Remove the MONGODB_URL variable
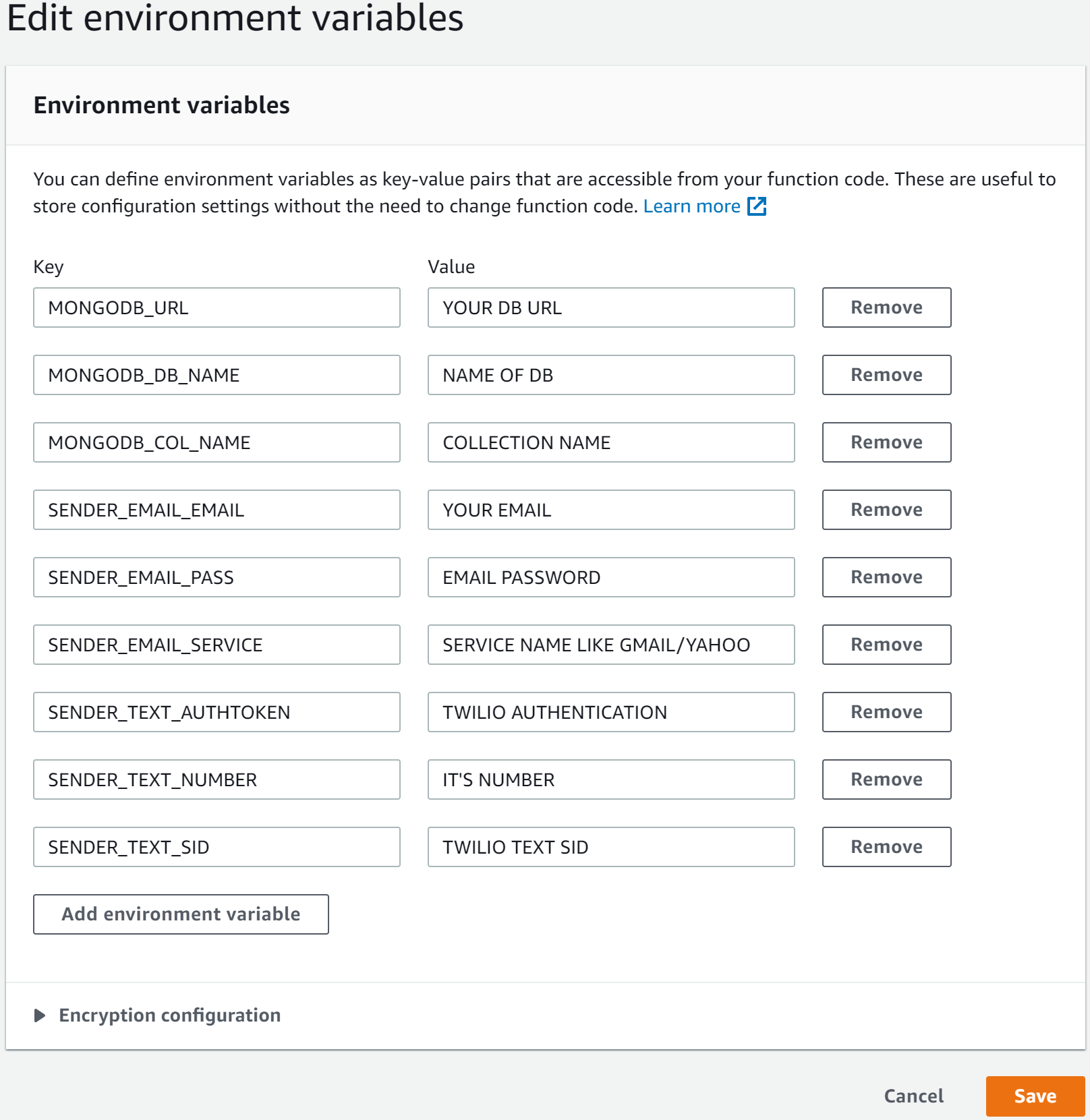Image resolution: width=1090 pixels, height=1120 pixels. 886,307
